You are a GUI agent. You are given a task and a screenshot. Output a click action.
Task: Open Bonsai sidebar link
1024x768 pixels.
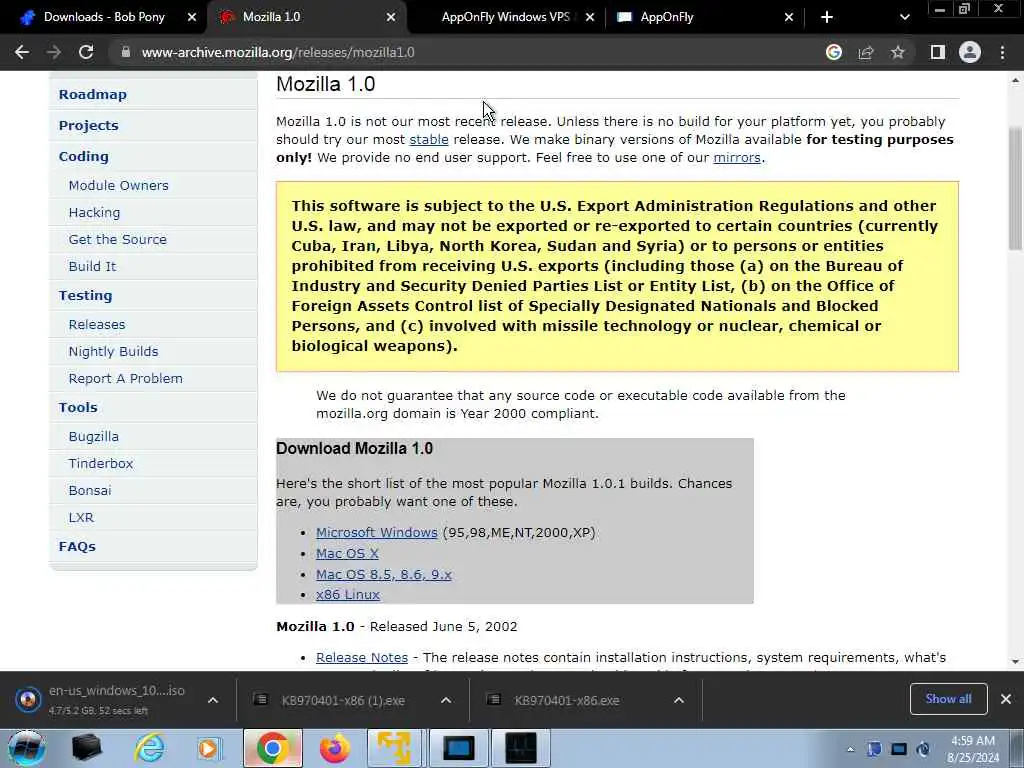(x=89, y=490)
